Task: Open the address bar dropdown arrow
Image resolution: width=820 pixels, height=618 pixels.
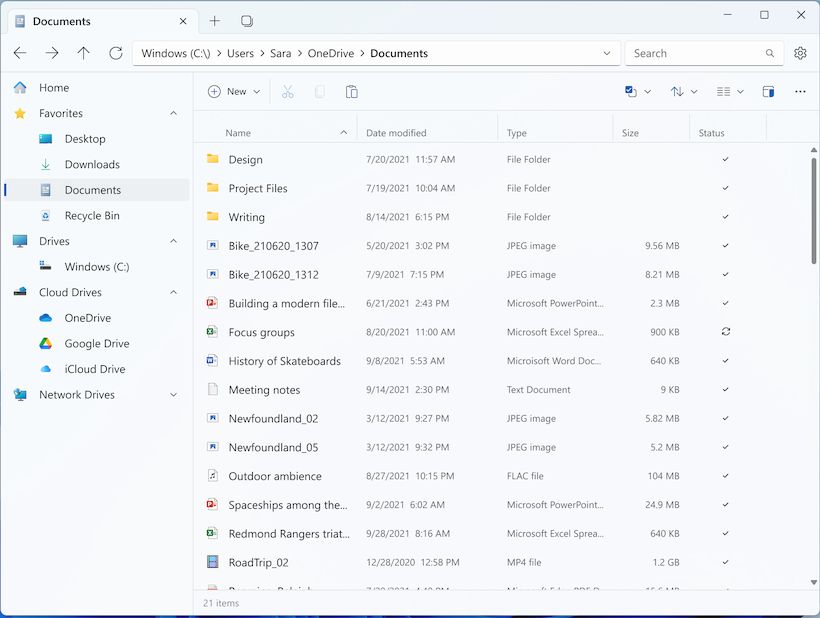Action: [x=606, y=53]
